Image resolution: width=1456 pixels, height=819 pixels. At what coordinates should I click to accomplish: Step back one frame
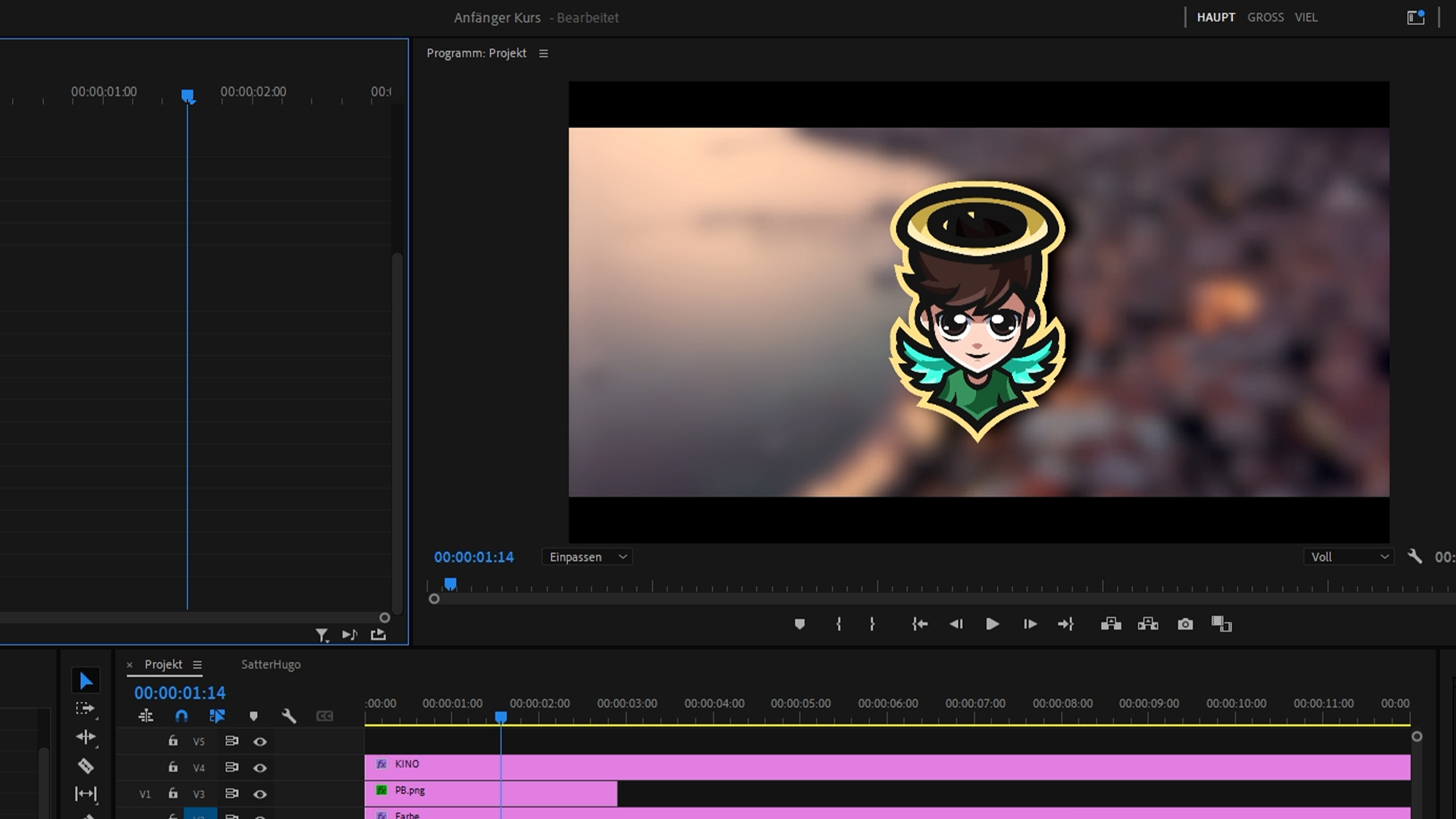point(955,624)
